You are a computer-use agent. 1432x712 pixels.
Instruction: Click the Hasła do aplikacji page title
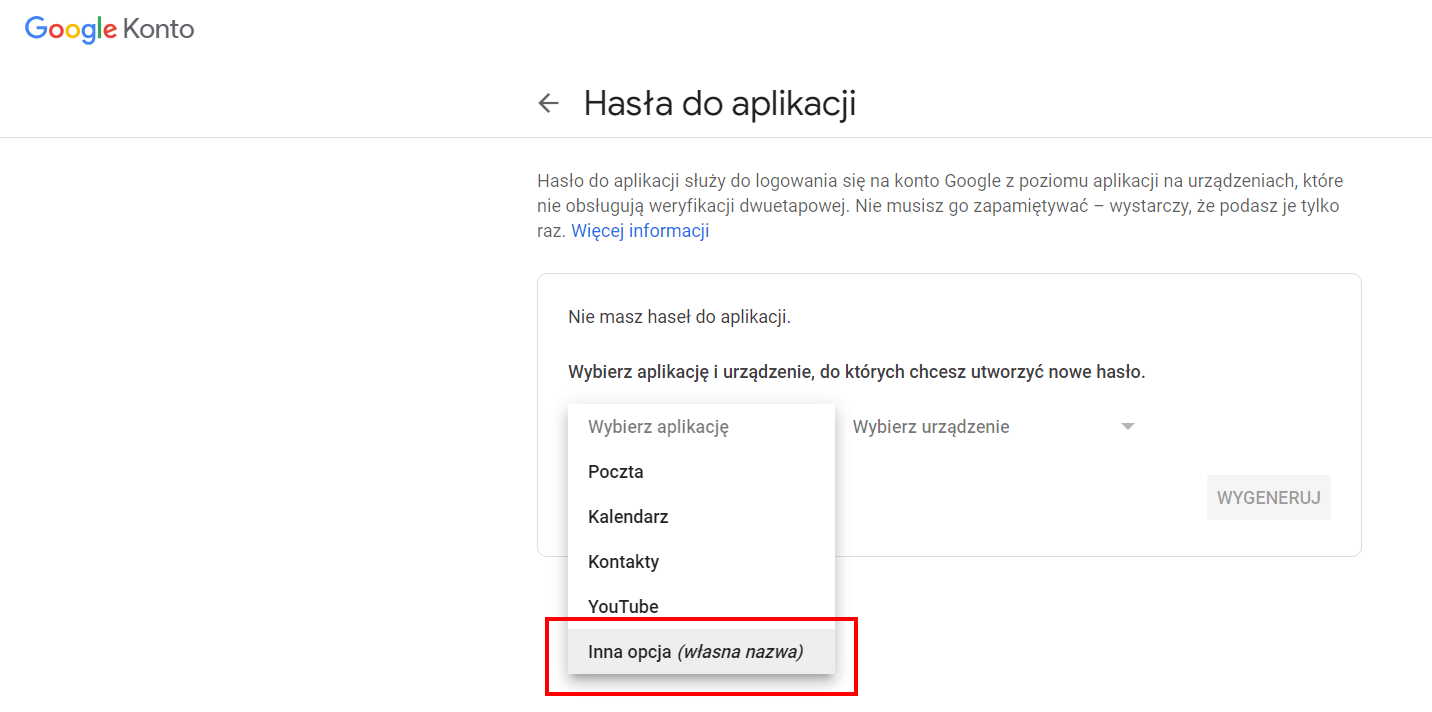[x=720, y=103]
